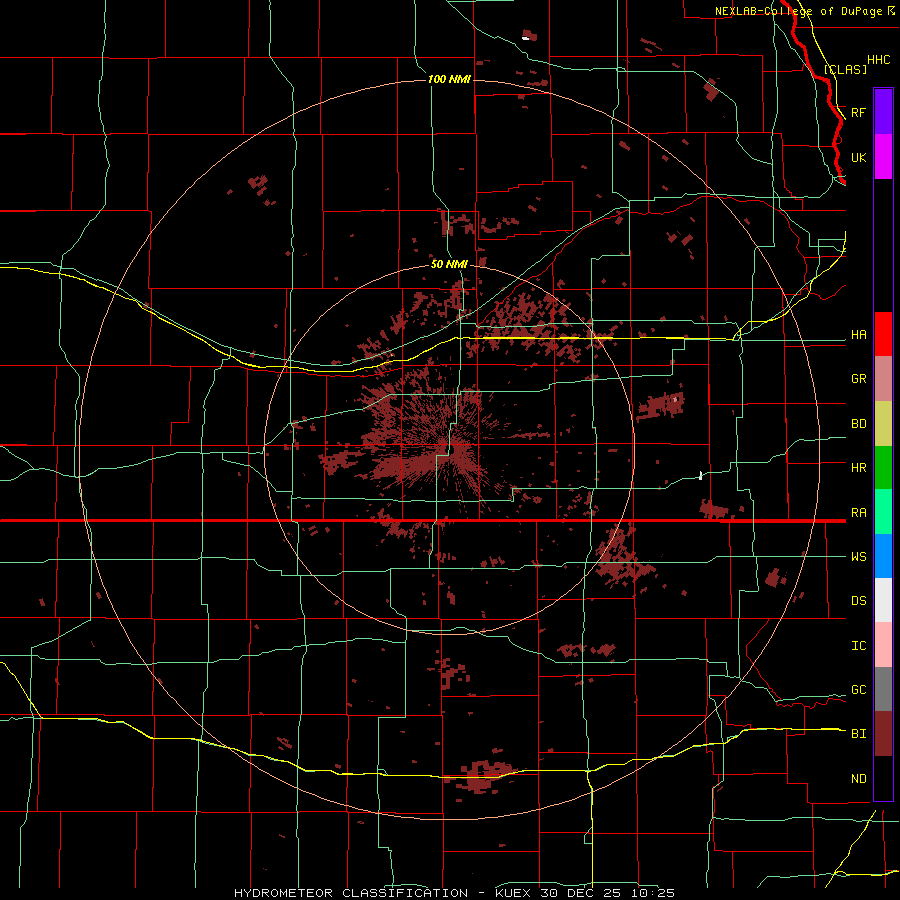Click the white DS legend swatch
Image resolution: width=900 pixels, height=900 pixels.
tap(883, 600)
